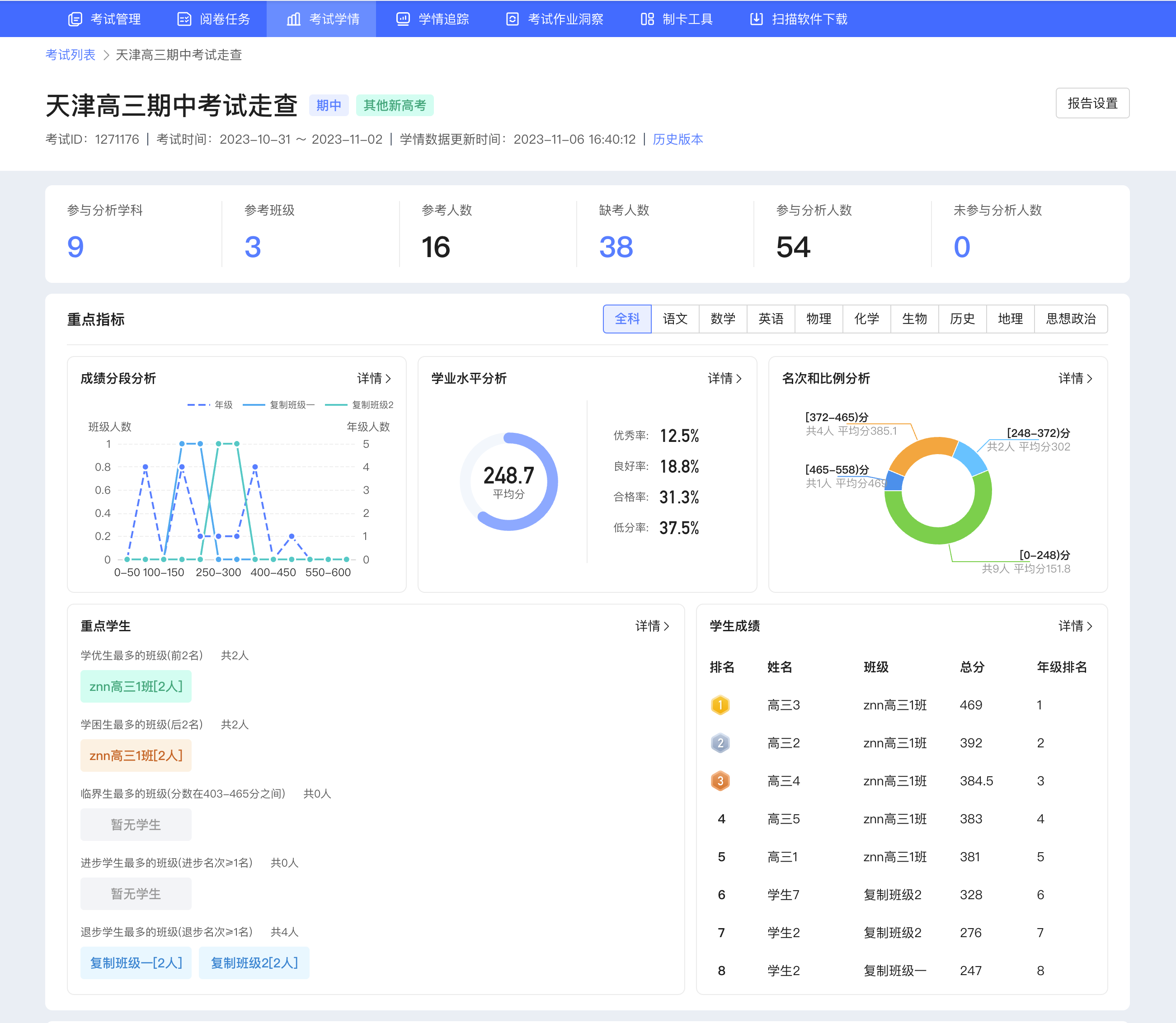Open the 扫描软件下载 menu label
The height and width of the screenshot is (1023, 1176).
click(x=809, y=19)
